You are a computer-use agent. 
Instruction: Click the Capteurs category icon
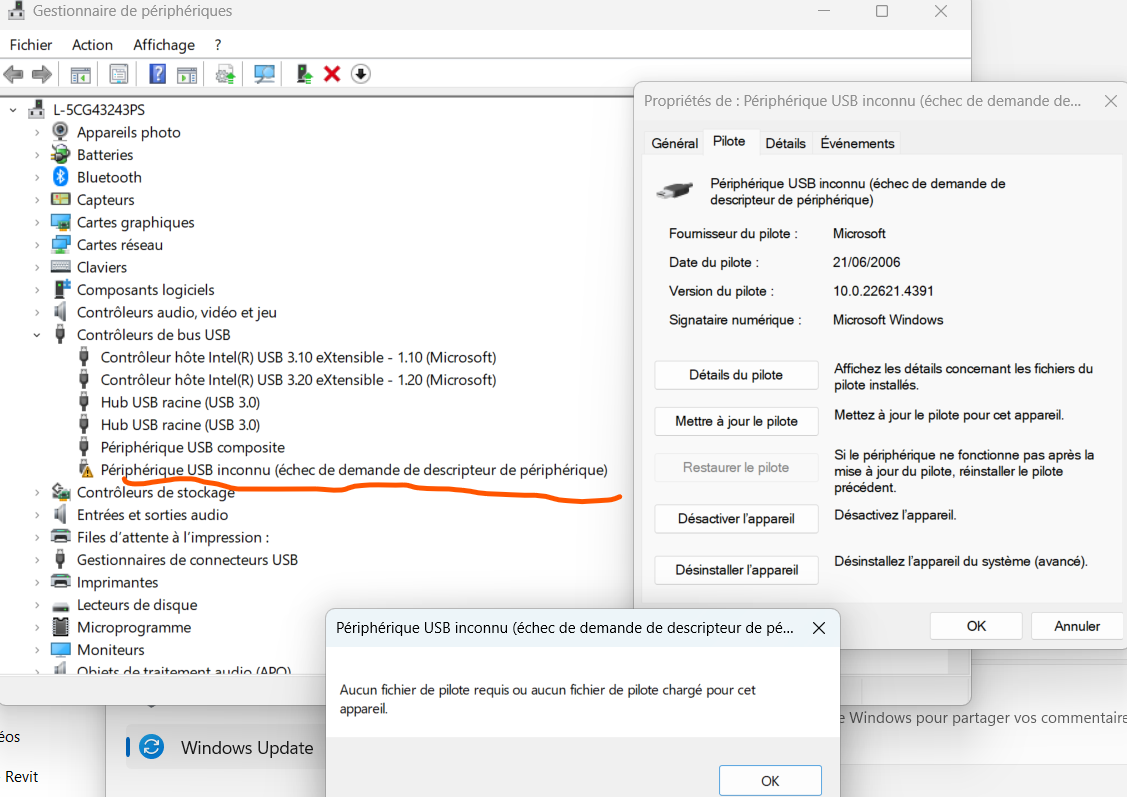[x=60, y=199]
